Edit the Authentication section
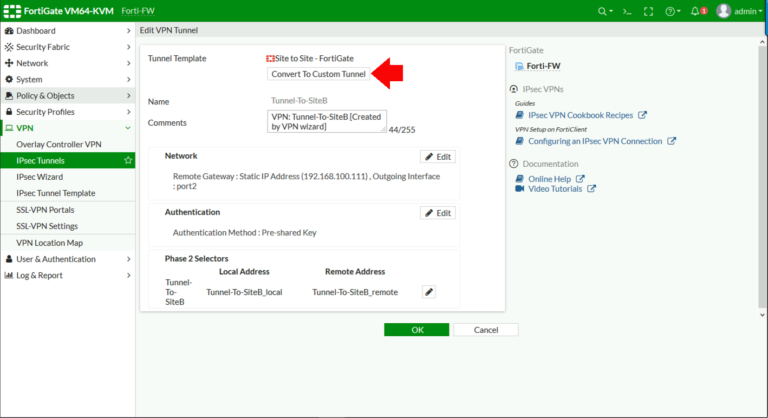 pos(438,213)
